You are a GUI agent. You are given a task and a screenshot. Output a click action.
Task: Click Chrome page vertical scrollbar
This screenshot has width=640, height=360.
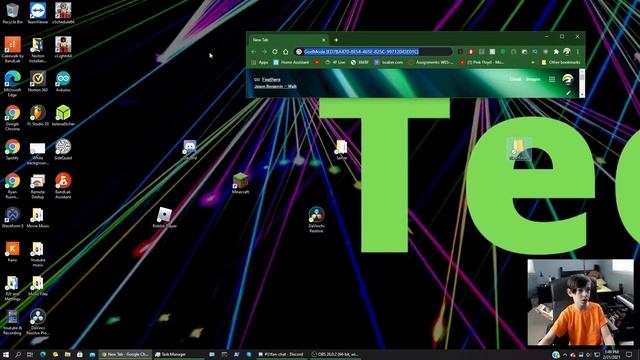582,83
